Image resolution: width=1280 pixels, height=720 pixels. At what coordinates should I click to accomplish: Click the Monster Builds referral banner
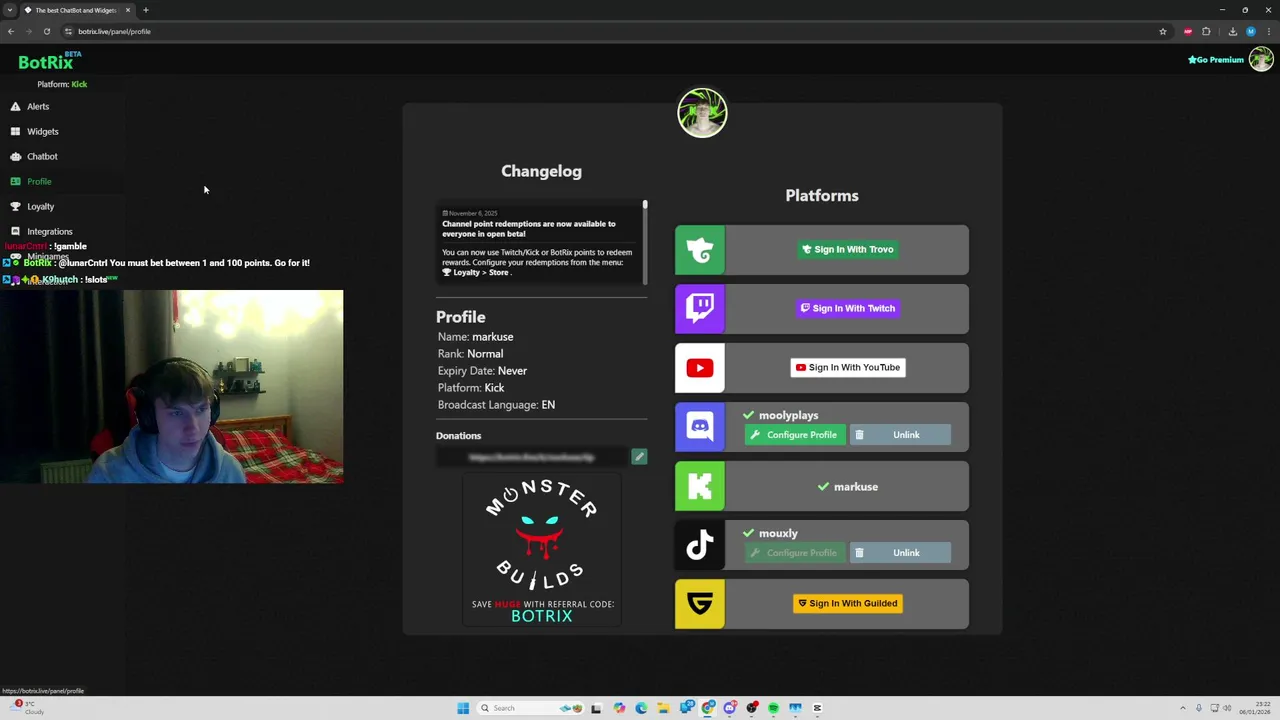pyautogui.click(x=542, y=550)
